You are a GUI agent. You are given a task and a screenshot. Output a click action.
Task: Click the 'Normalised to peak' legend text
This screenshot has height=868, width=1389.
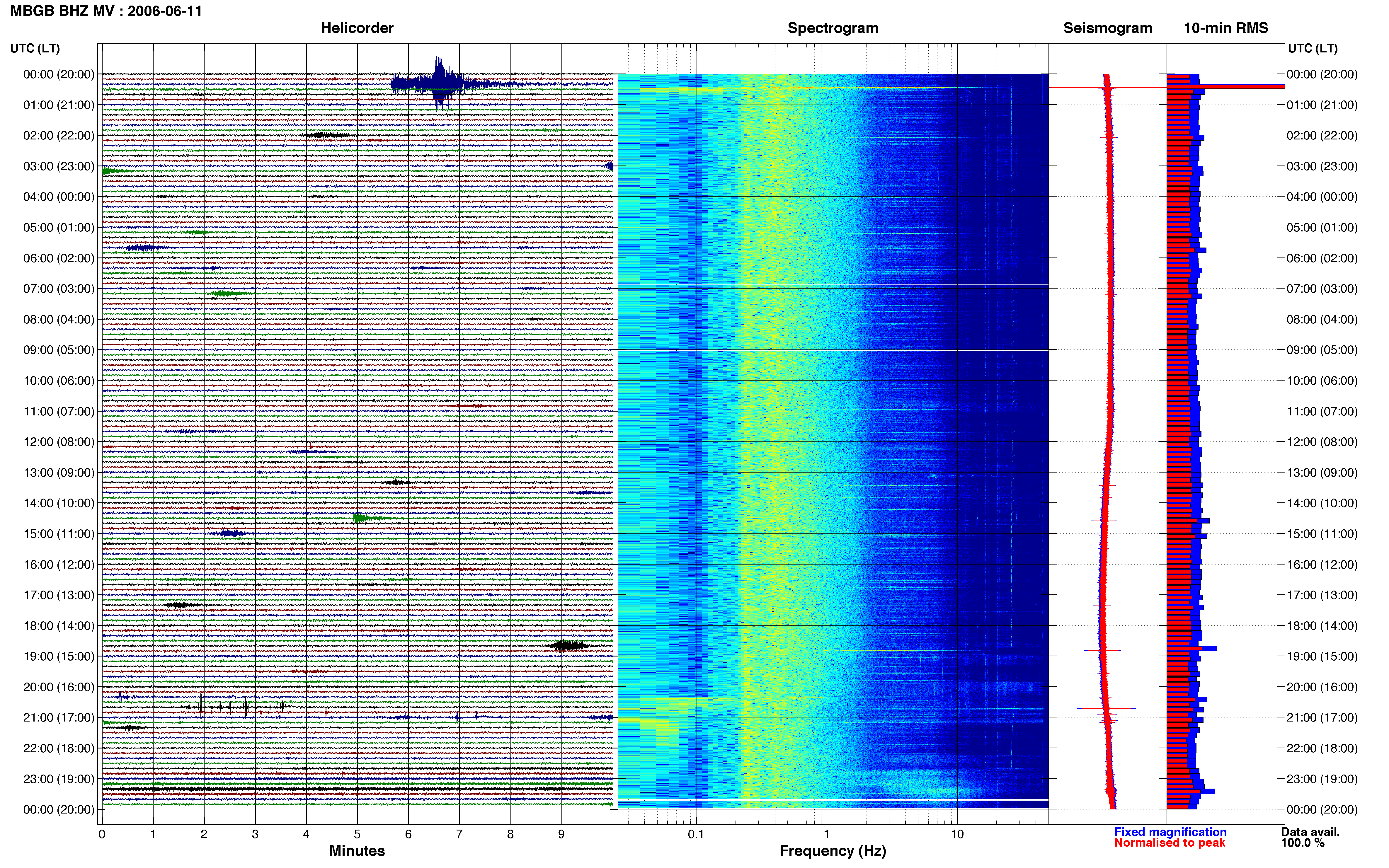pos(1170,843)
